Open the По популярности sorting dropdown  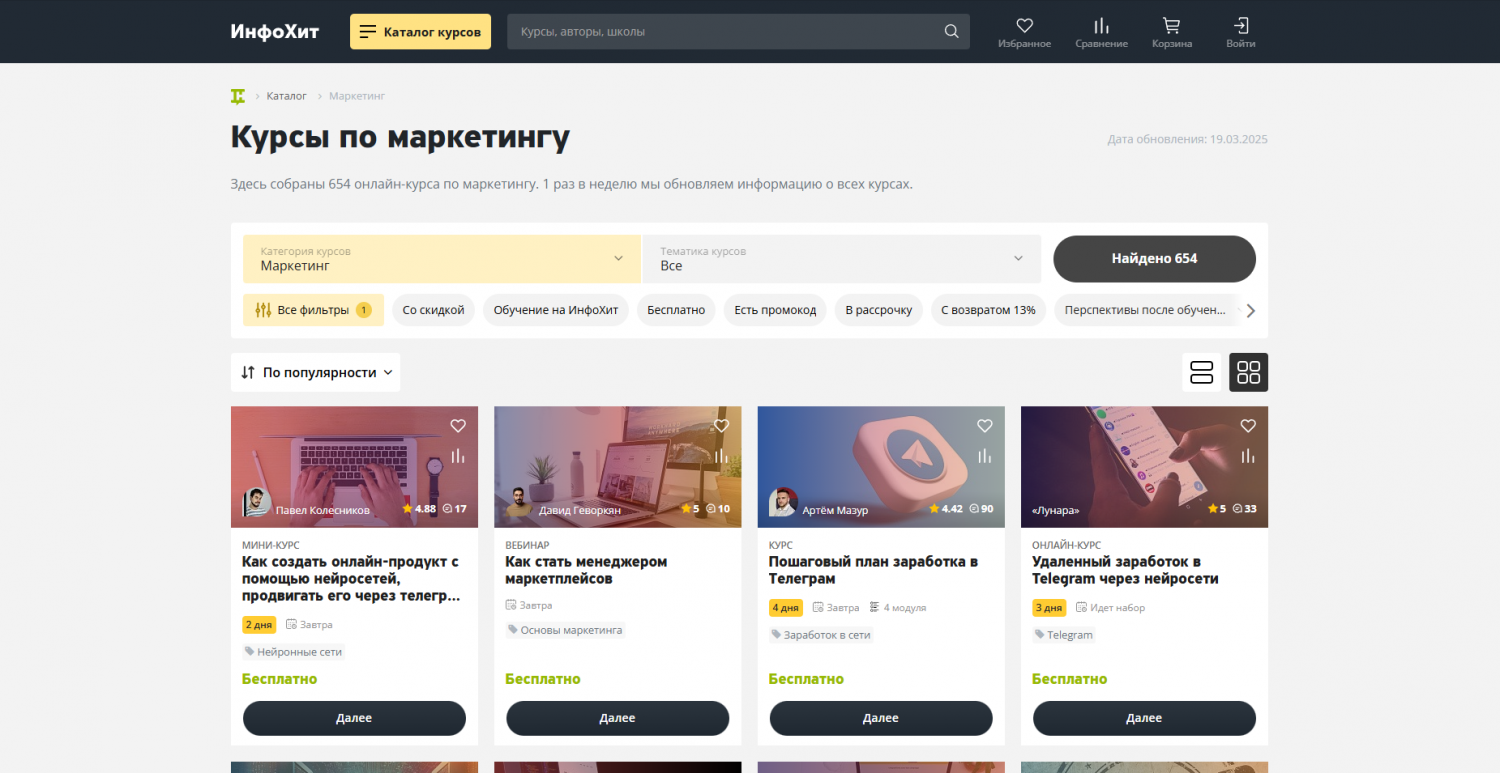click(315, 372)
